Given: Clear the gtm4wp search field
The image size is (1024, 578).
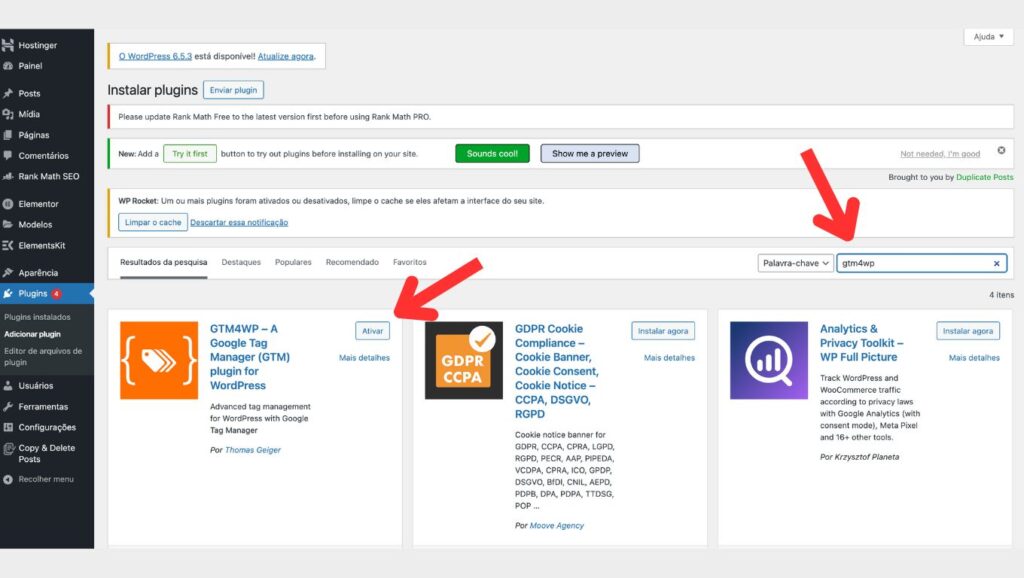Looking at the screenshot, I should pyautogui.click(x=997, y=263).
